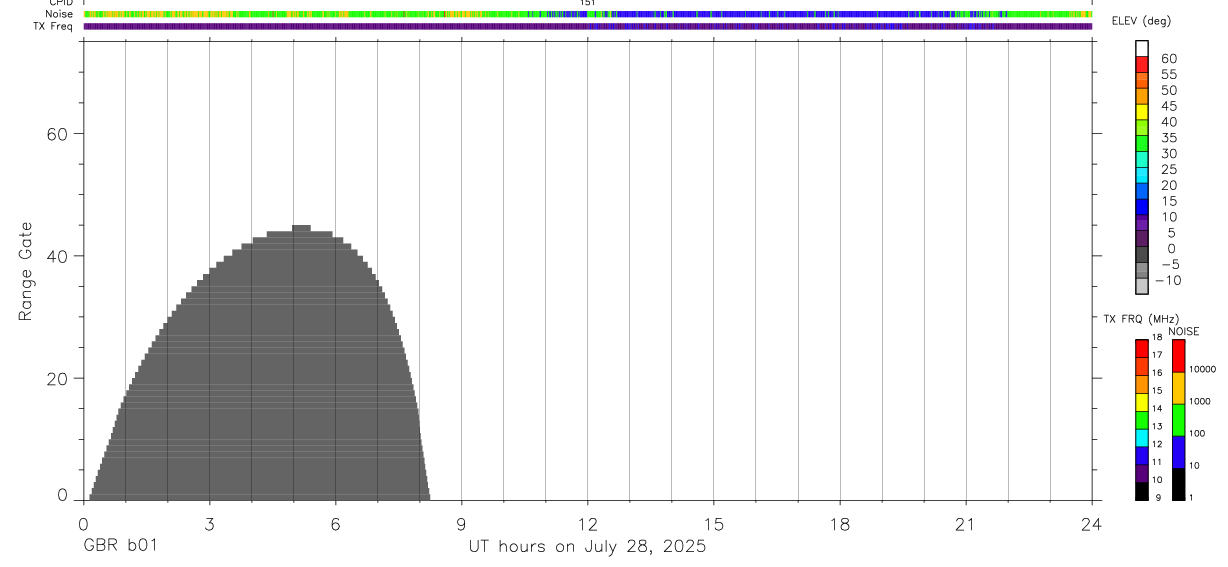This screenshot has width=1228, height=567.
Task: Click the yellow TX FRQ swatch near 14
Action: pos(1141,403)
